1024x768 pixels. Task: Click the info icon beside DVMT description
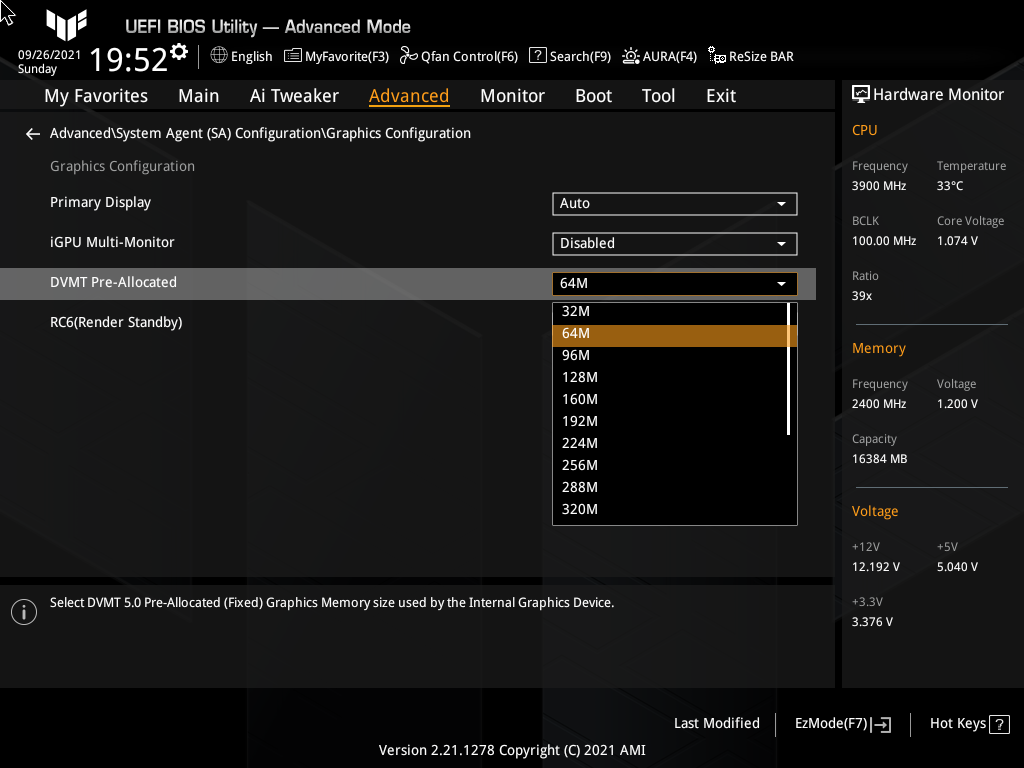(x=23, y=611)
